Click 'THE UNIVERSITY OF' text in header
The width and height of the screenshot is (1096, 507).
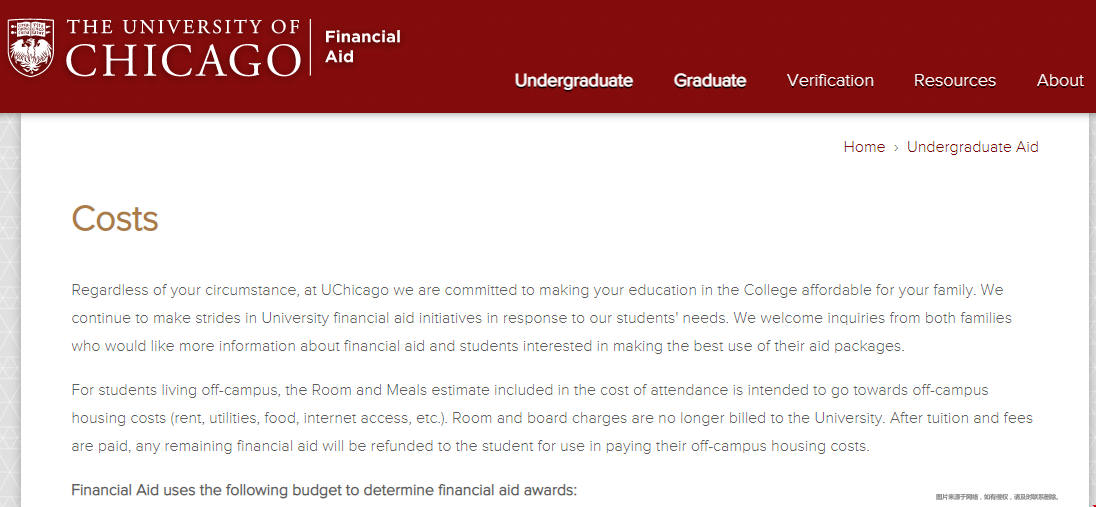[x=184, y=28]
